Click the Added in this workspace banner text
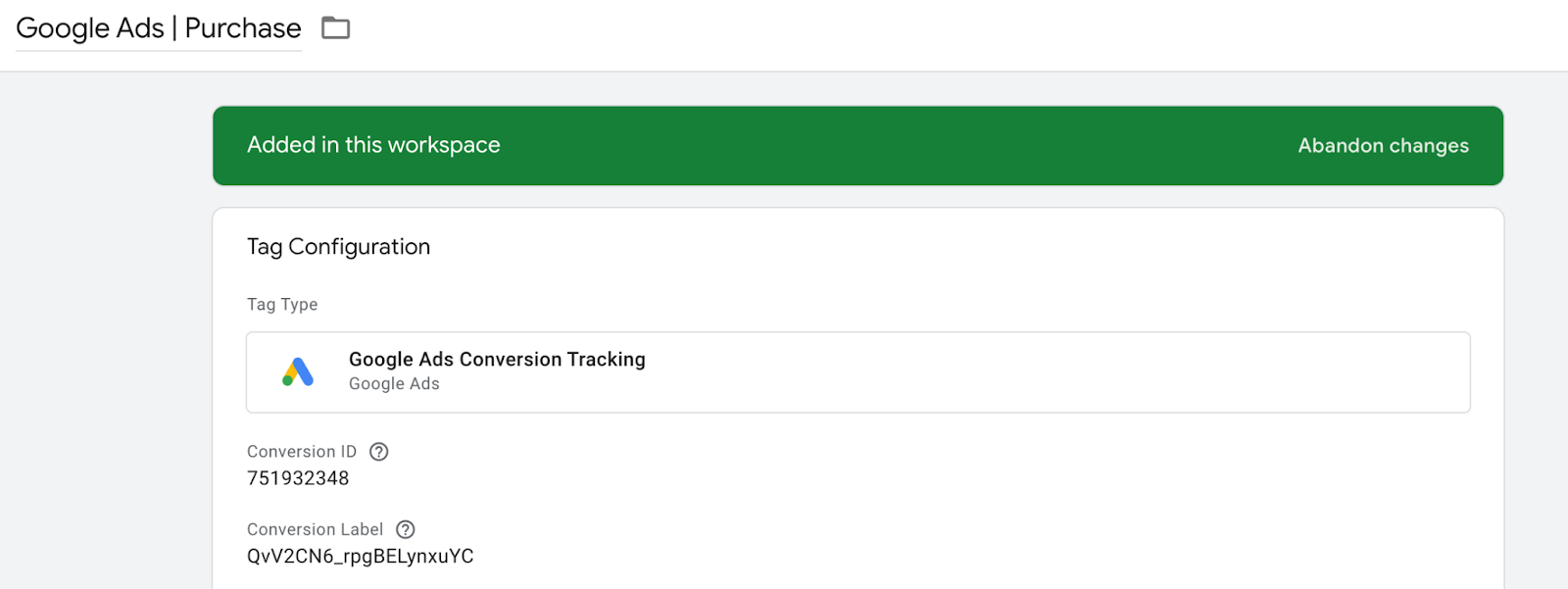Screen dimensions: 1568x589 pyautogui.click(x=373, y=145)
